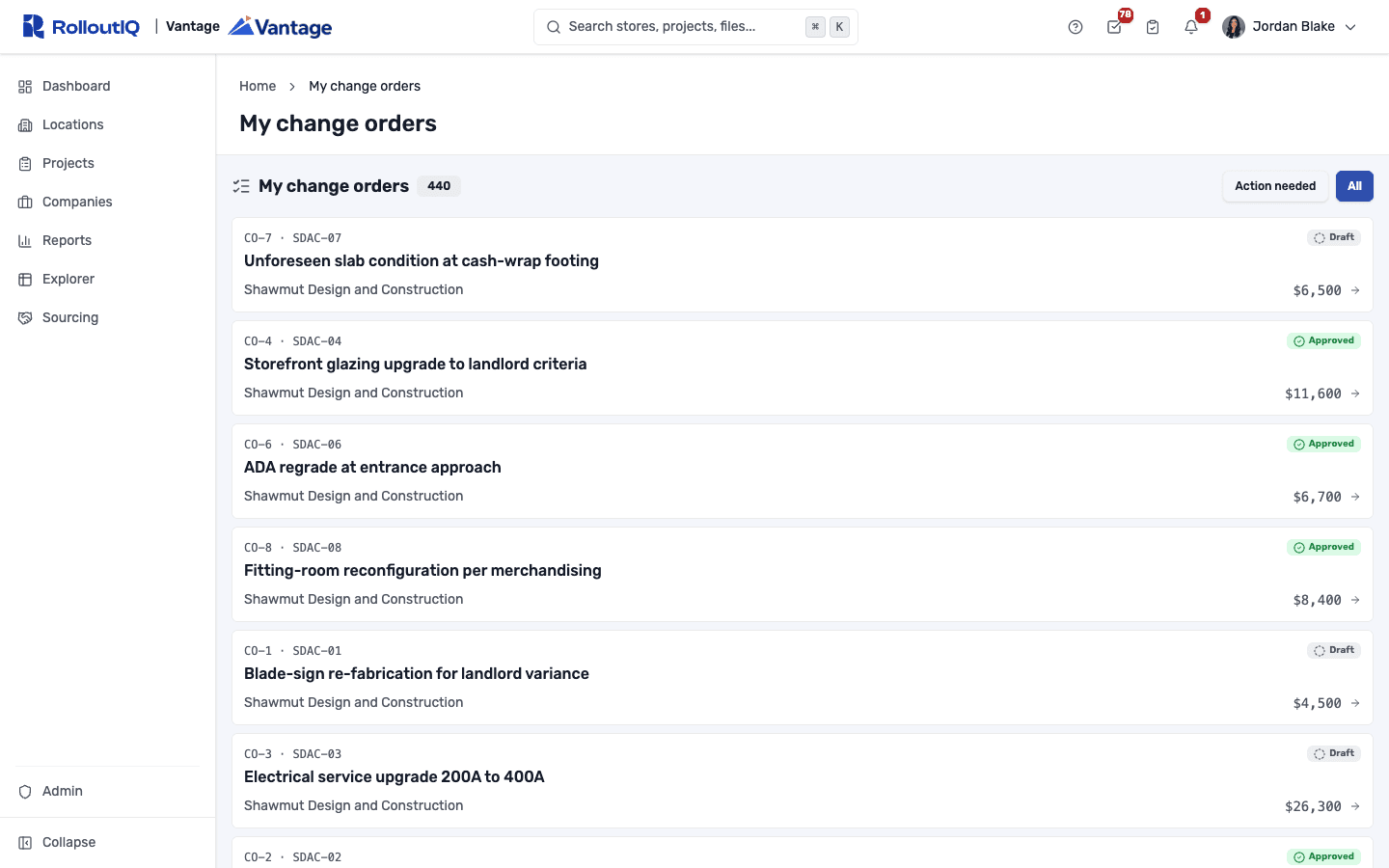
Task: Click the Reports chart icon
Action: 25,241
